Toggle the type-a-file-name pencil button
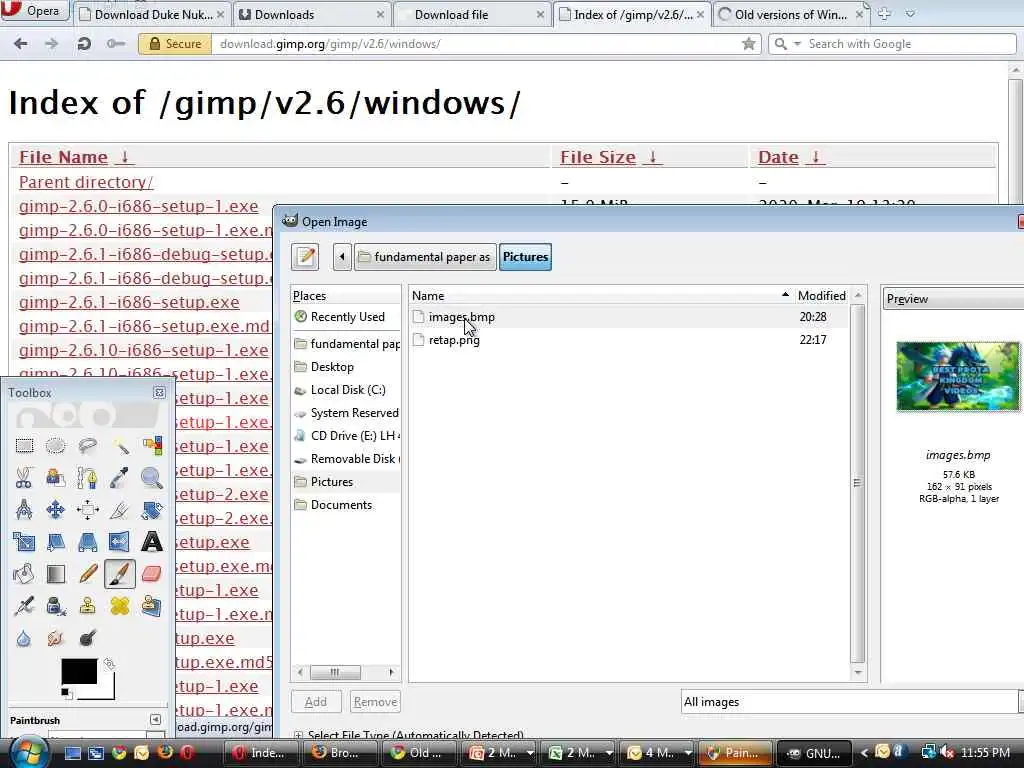The image size is (1024, 768). pyautogui.click(x=305, y=257)
